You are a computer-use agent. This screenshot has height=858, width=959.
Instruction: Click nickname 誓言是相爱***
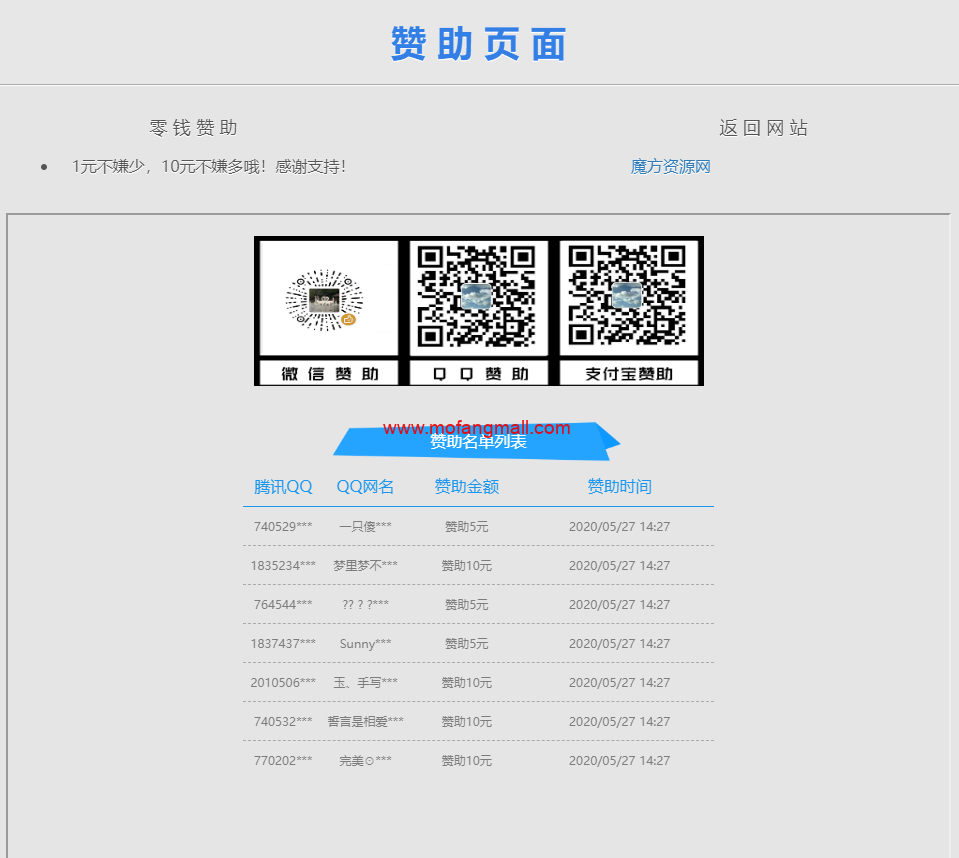click(365, 722)
